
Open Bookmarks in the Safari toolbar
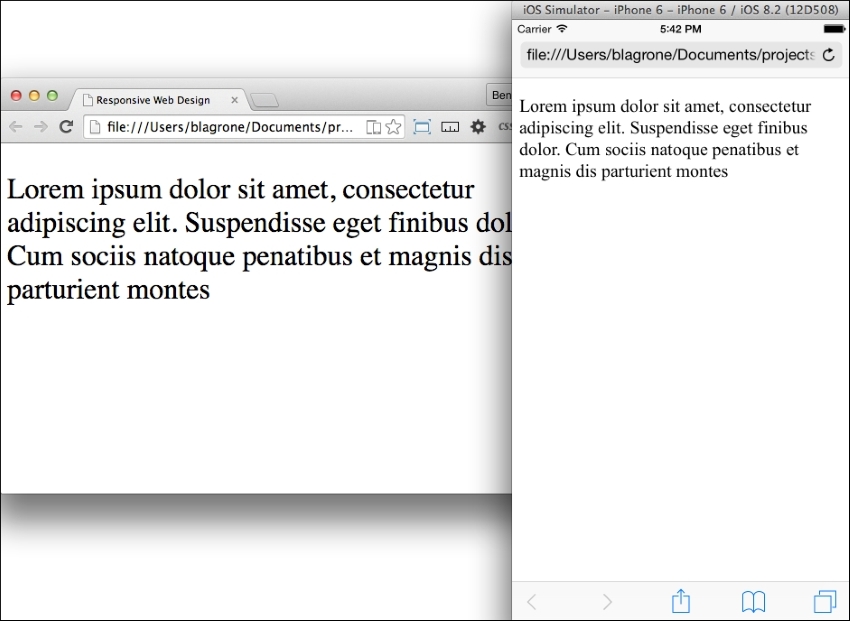tap(753, 601)
